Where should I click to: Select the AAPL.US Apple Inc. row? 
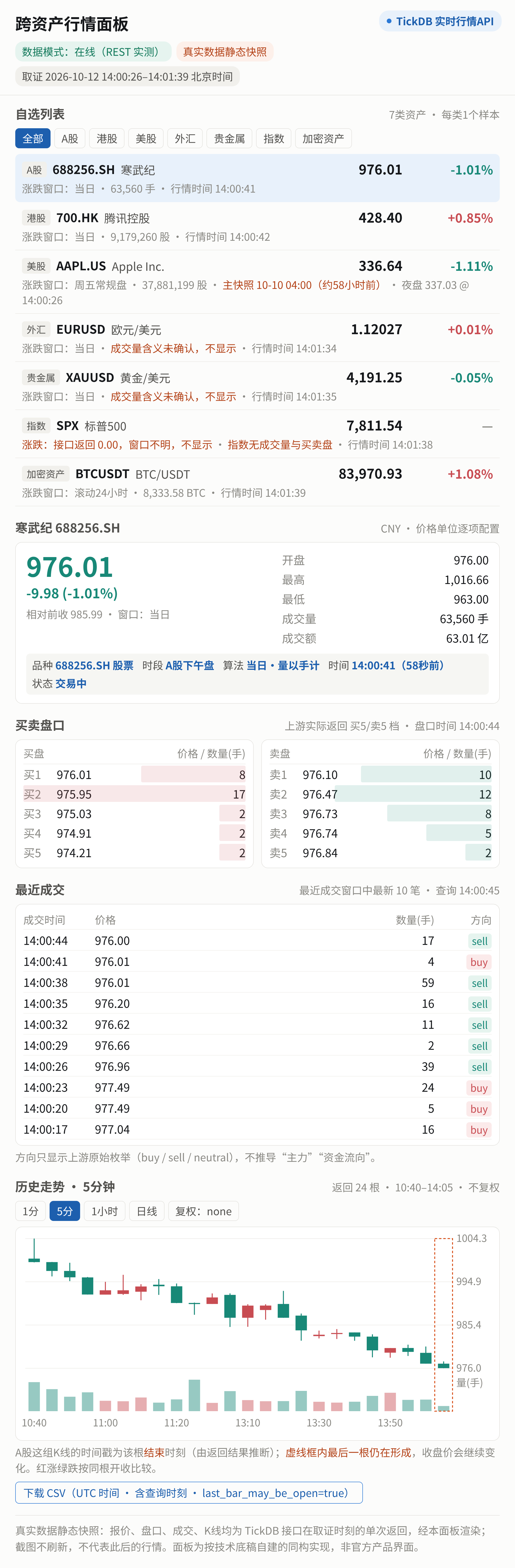click(x=257, y=282)
